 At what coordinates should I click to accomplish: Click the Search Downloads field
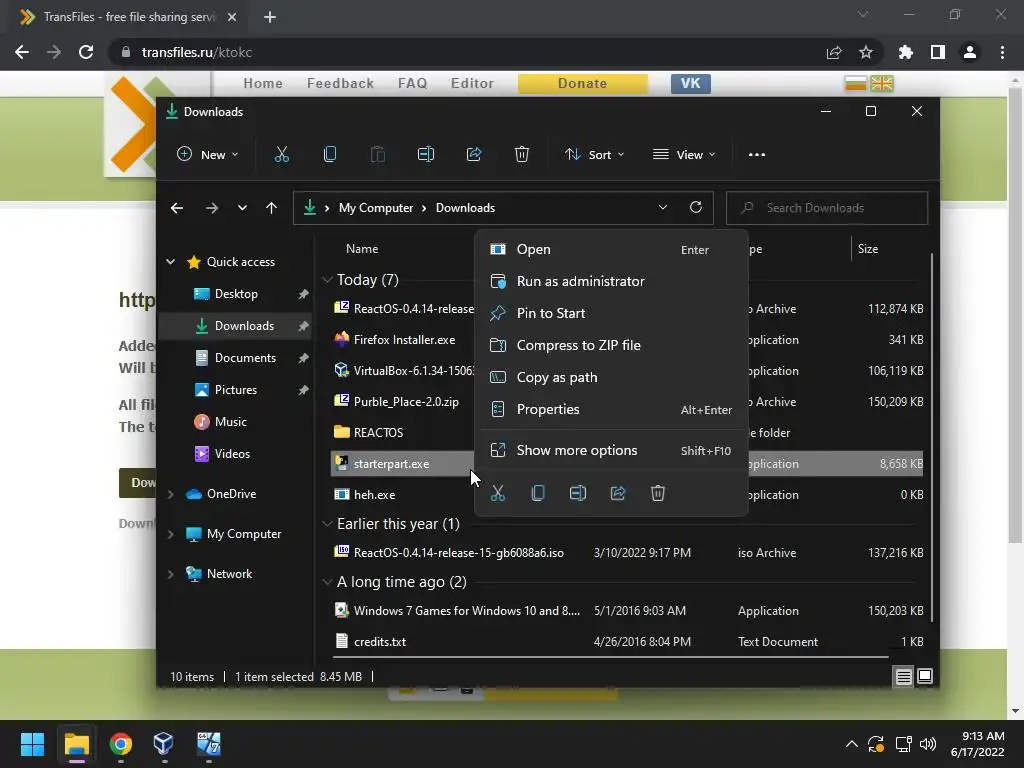(x=827, y=208)
